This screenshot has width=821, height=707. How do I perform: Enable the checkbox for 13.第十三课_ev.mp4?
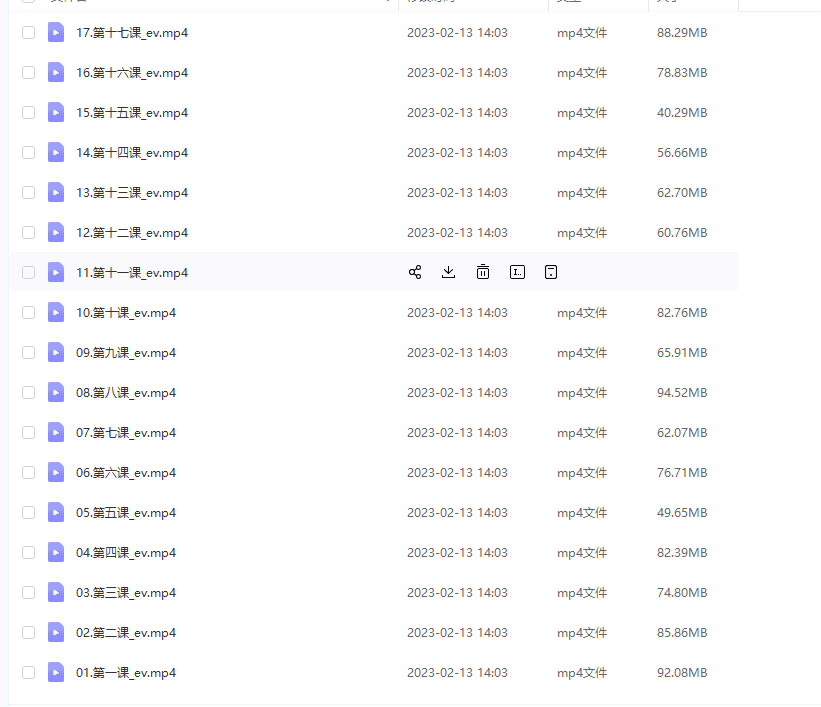point(28,193)
